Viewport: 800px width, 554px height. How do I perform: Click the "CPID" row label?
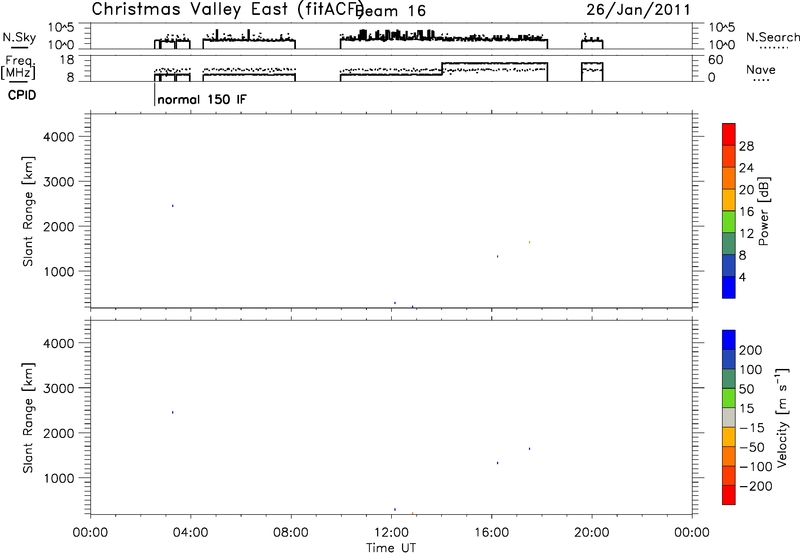coord(22,95)
